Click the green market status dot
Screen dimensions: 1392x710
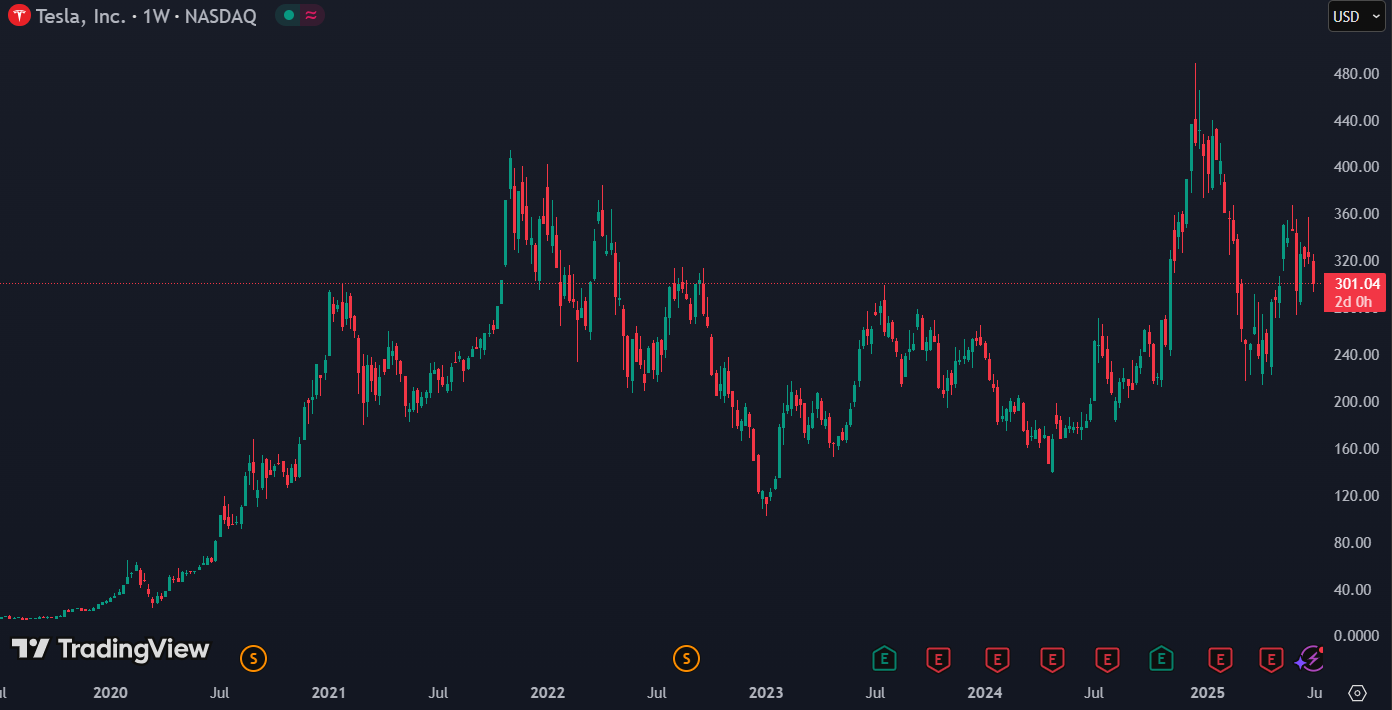click(288, 16)
